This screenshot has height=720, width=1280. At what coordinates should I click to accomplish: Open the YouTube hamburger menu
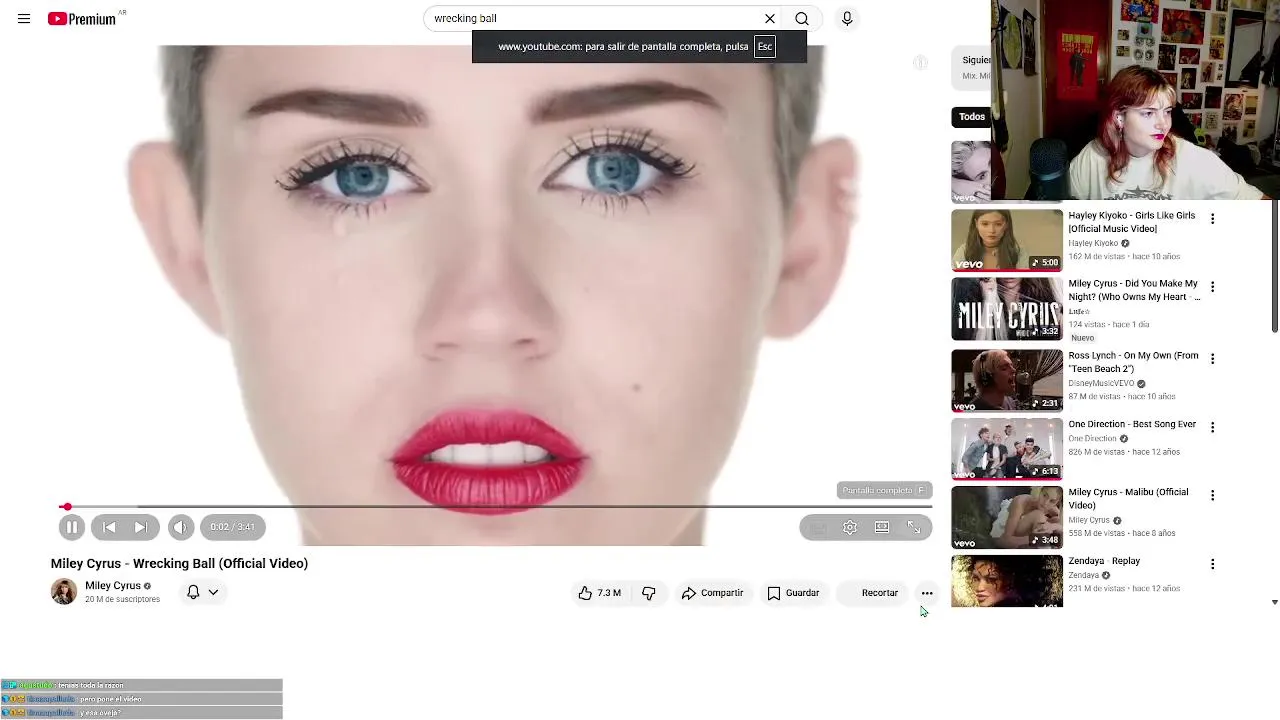point(24,18)
